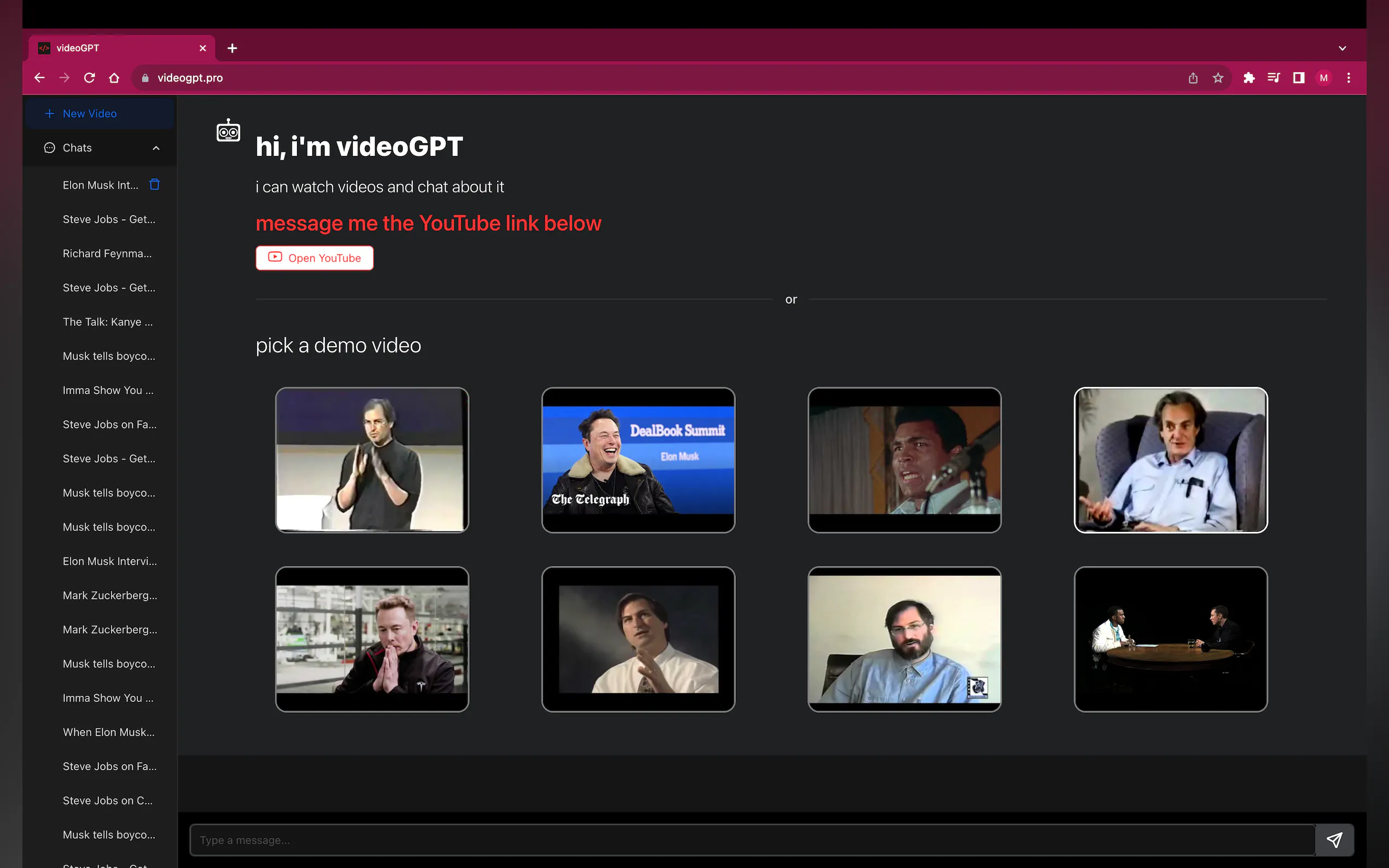Click the send message paper plane icon

click(1334, 840)
